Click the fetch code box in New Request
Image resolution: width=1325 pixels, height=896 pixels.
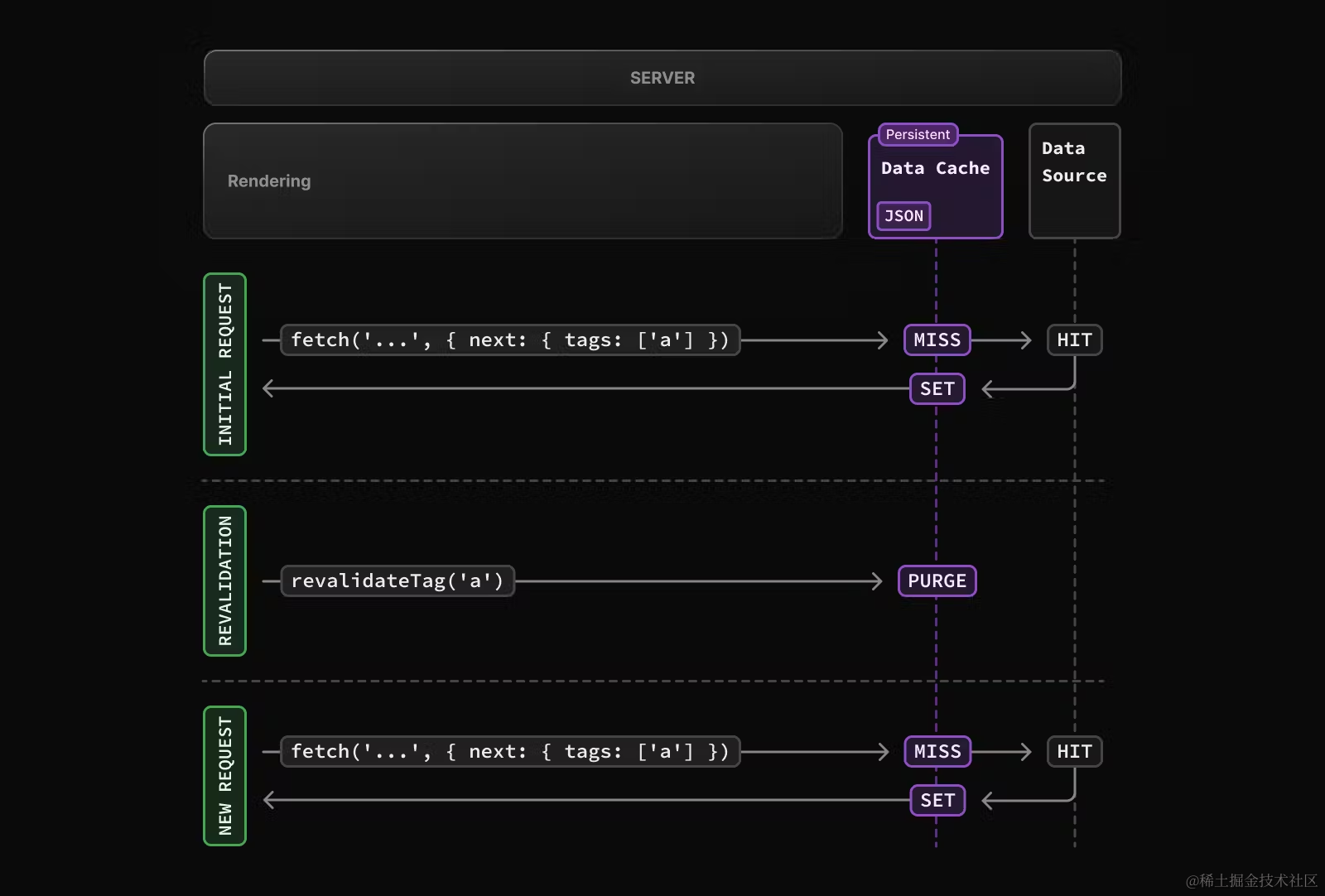coord(510,752)
